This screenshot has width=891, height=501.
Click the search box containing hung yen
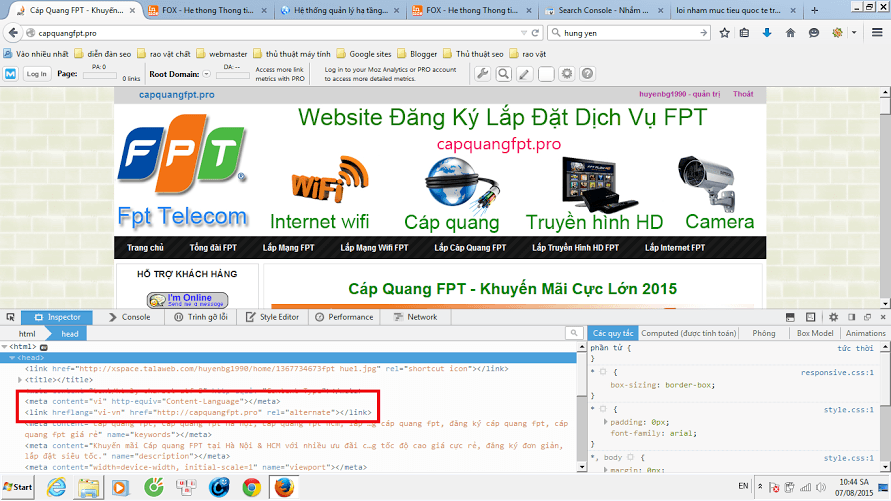pos(630,33)
